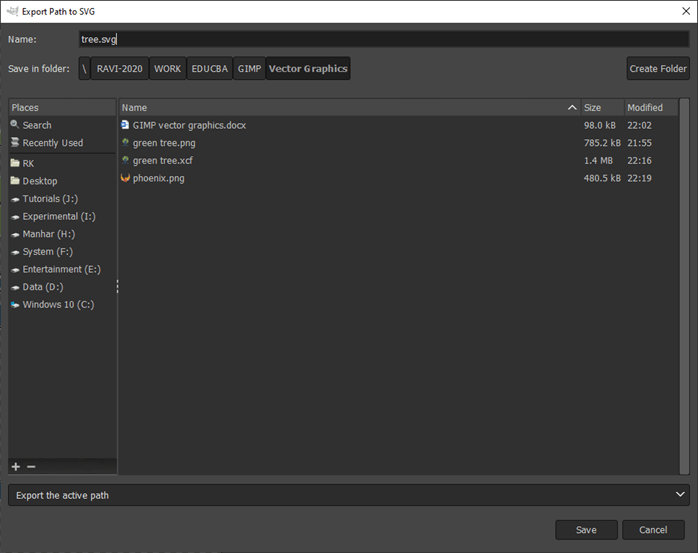Click the Cancel button
The height and width of the screenshot is (553, 698).
[x=653, y=530]
